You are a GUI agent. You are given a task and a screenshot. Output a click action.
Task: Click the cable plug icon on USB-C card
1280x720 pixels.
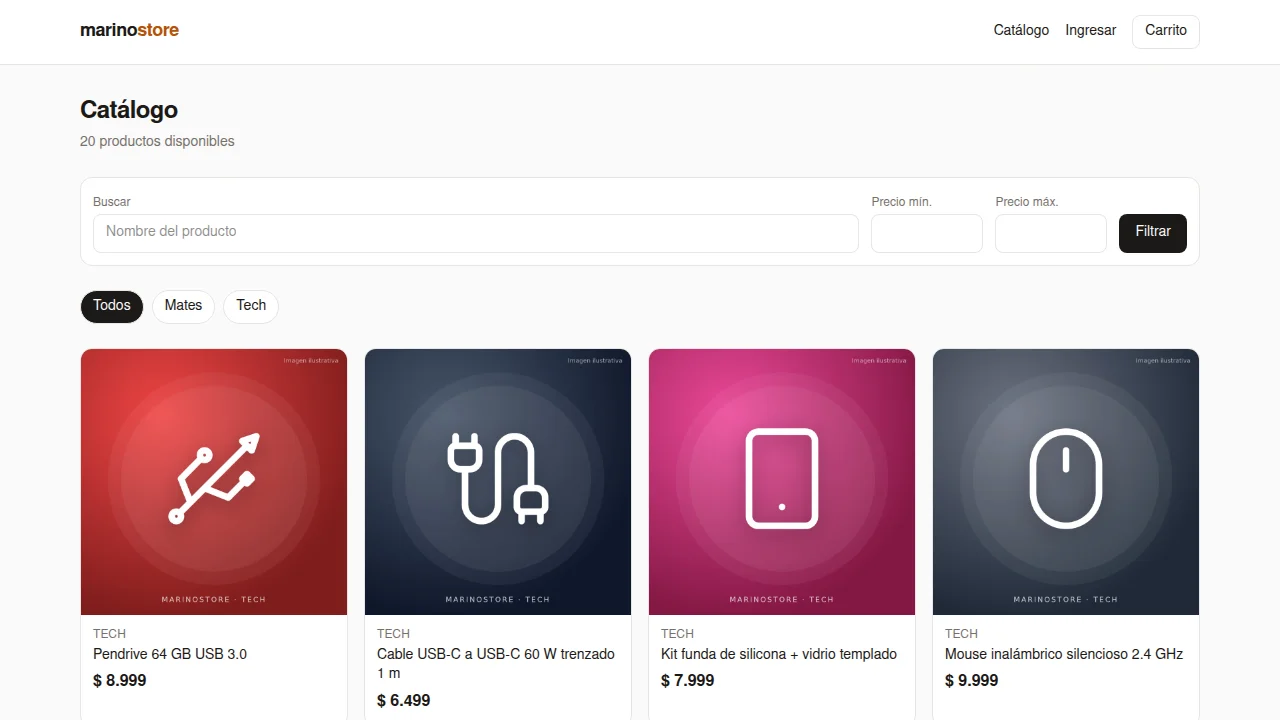coord(498,478)
